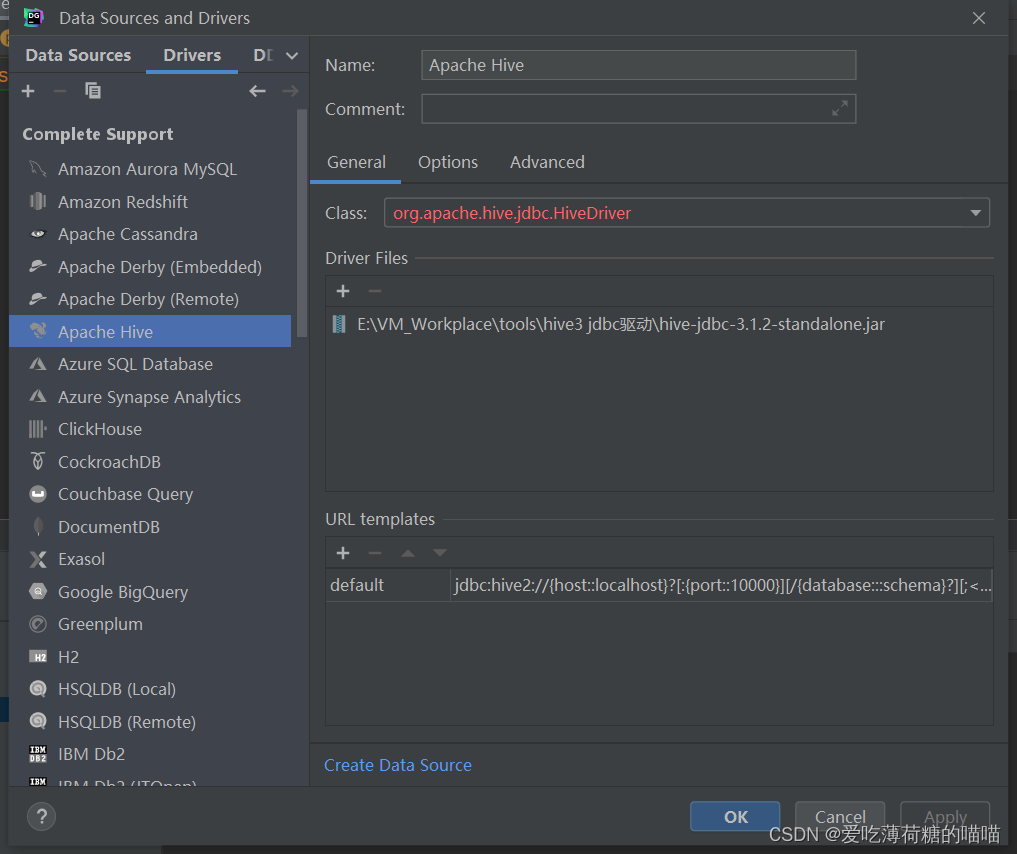Duplicate the selected driver
Image resolution: width=1017 pixels, height=854 pixels.
click(x=93, y=91)
